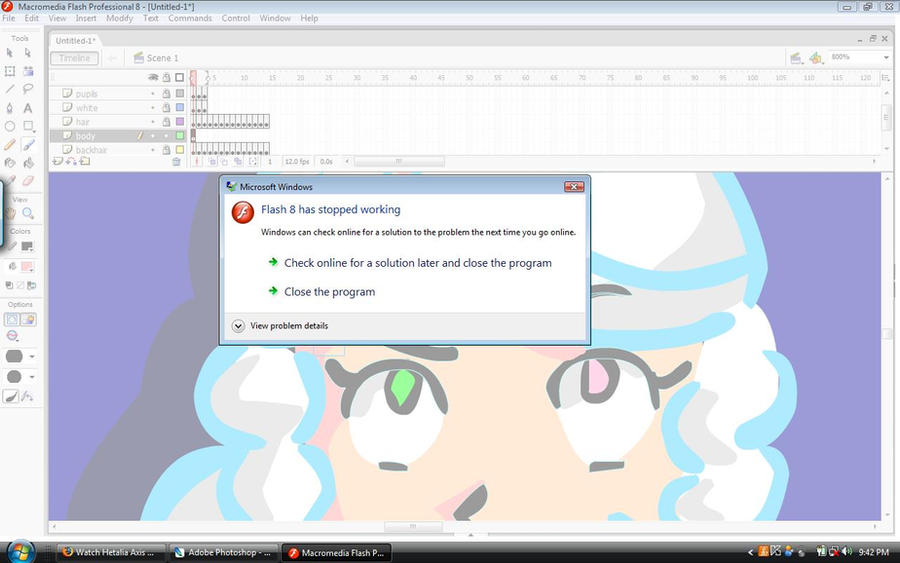Toggle visibility for all layers eye icon
Viewport: 900px width, 563px height.
[x=153, y=77]
